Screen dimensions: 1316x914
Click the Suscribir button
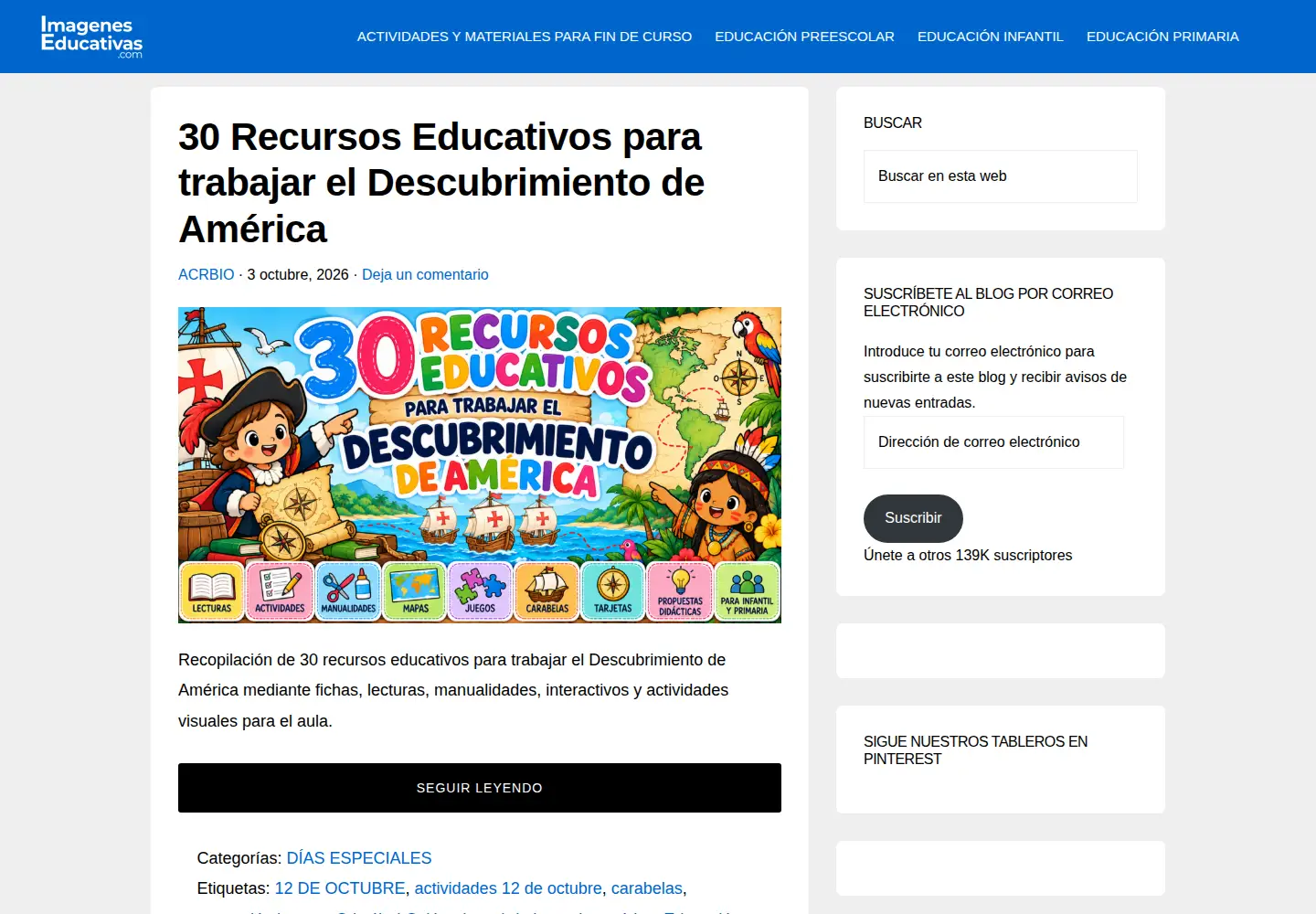[x=913, y=518]
